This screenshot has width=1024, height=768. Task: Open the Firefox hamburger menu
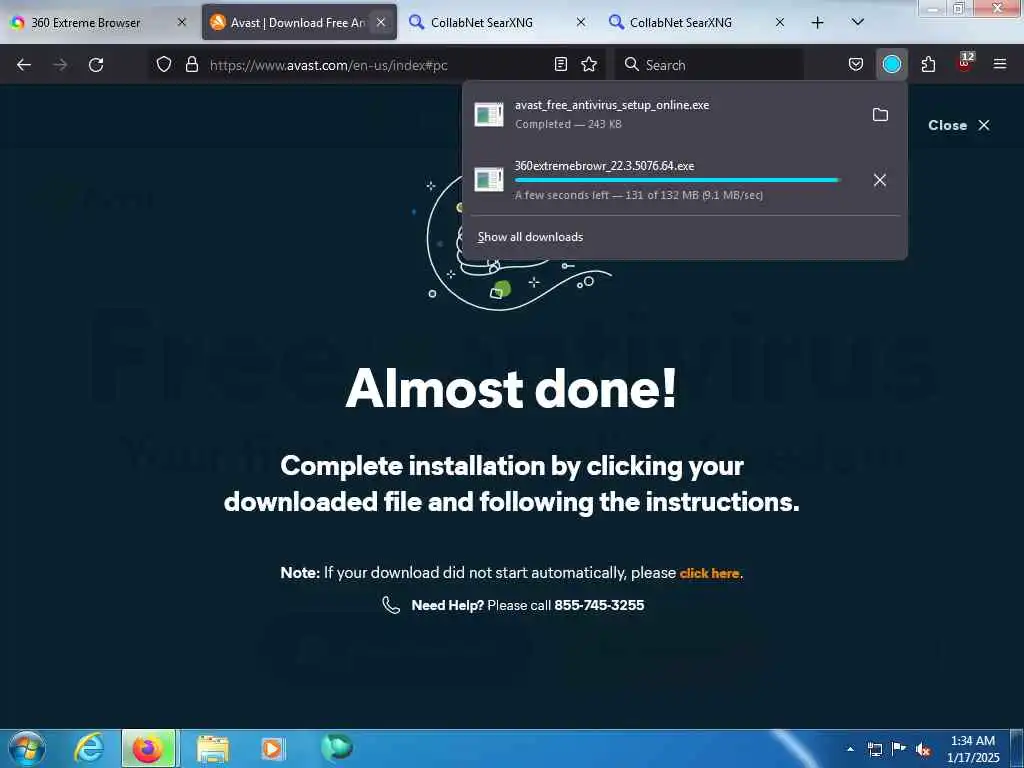tap(999, 64)
